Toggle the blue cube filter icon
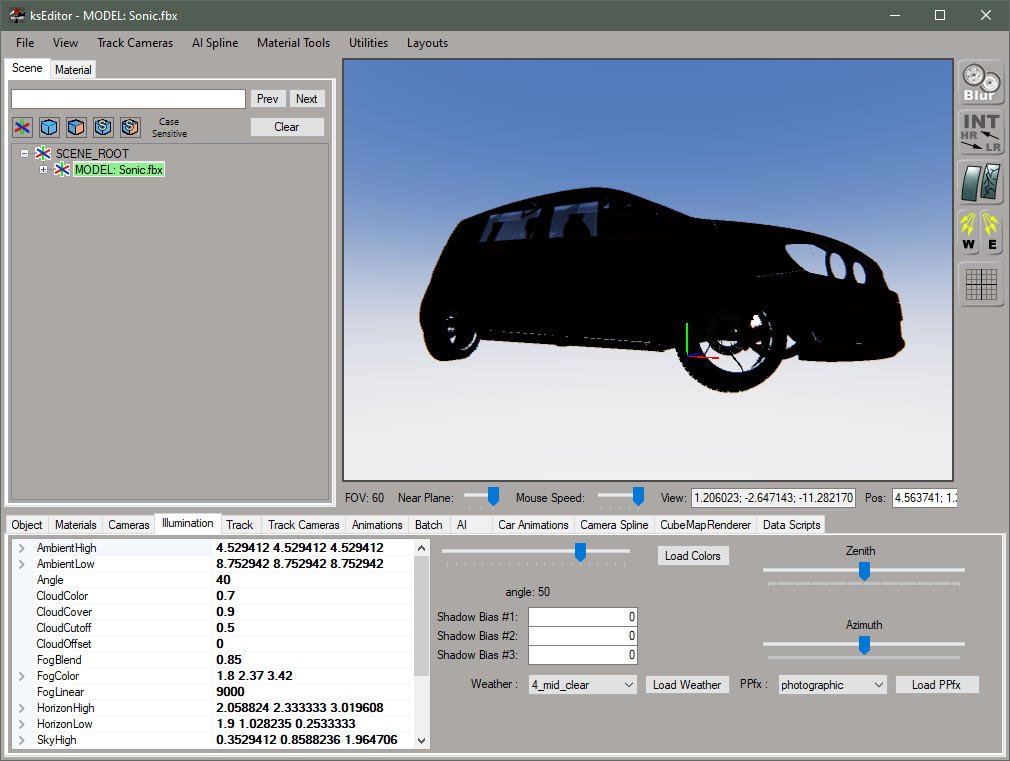Screen dimensions: 1010x761 tap(49, 127)
